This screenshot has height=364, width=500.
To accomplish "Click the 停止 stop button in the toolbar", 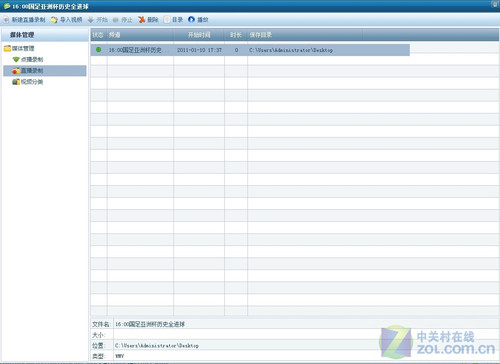I will 123,20.
